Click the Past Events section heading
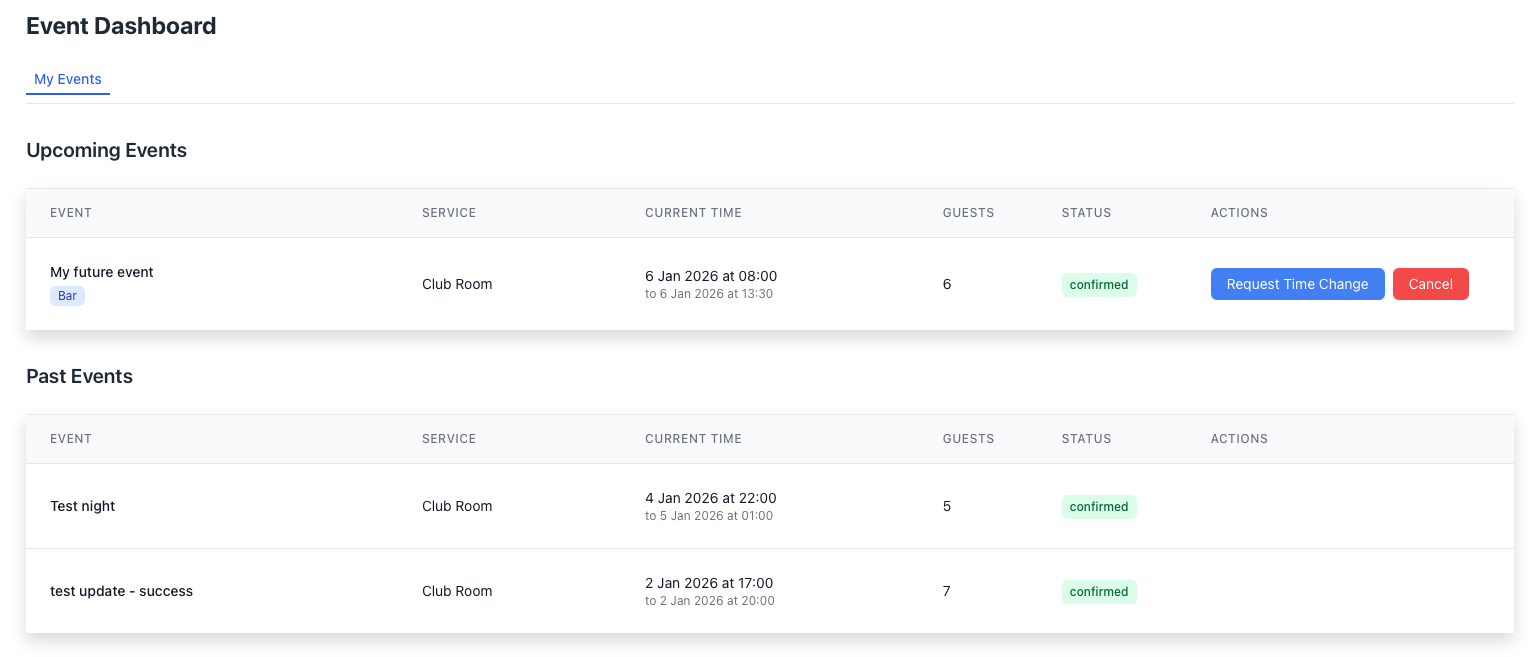The image size is (1537, 657). point(79,376)
